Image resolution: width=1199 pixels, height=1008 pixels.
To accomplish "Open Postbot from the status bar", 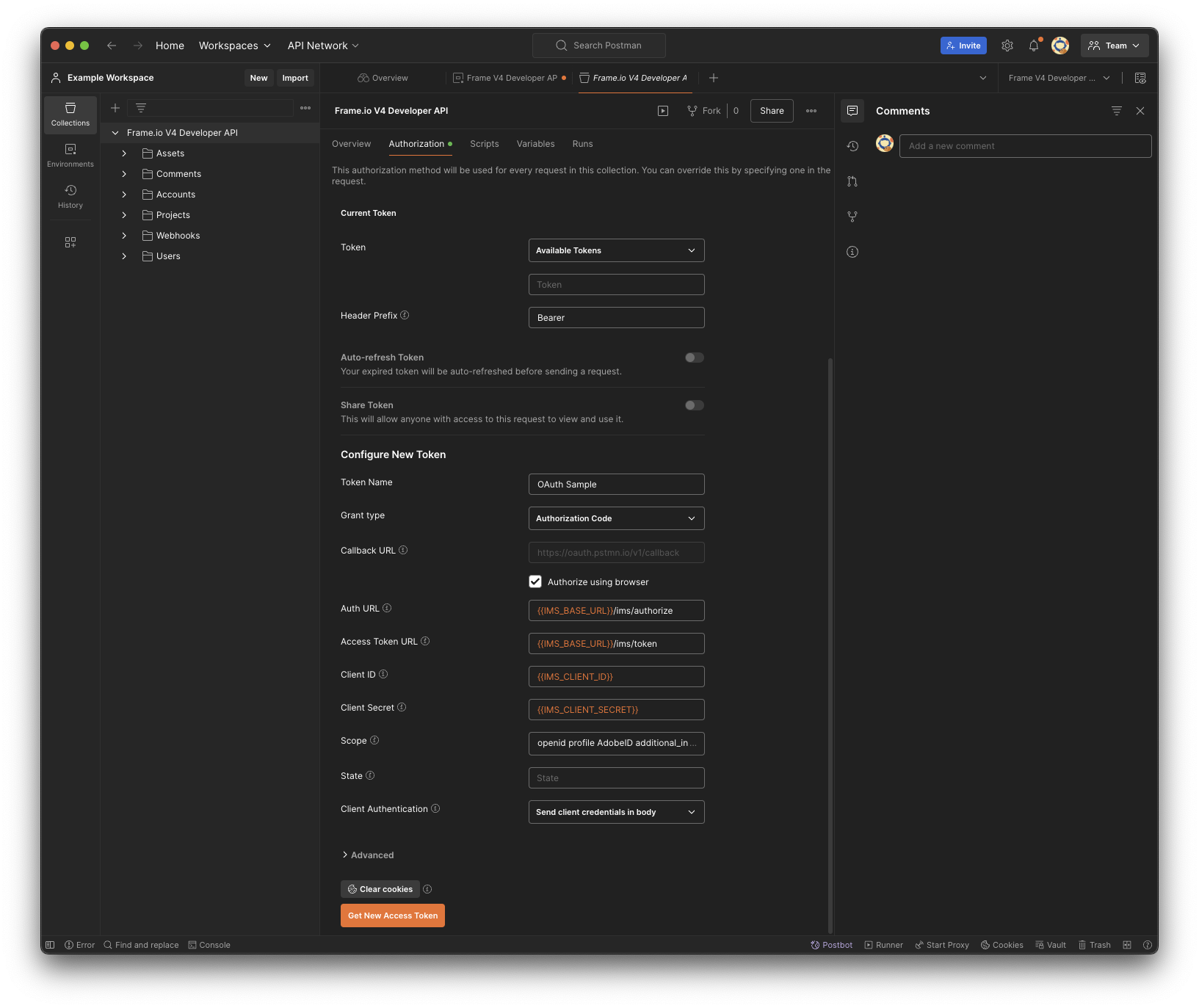I will (831, 945).
